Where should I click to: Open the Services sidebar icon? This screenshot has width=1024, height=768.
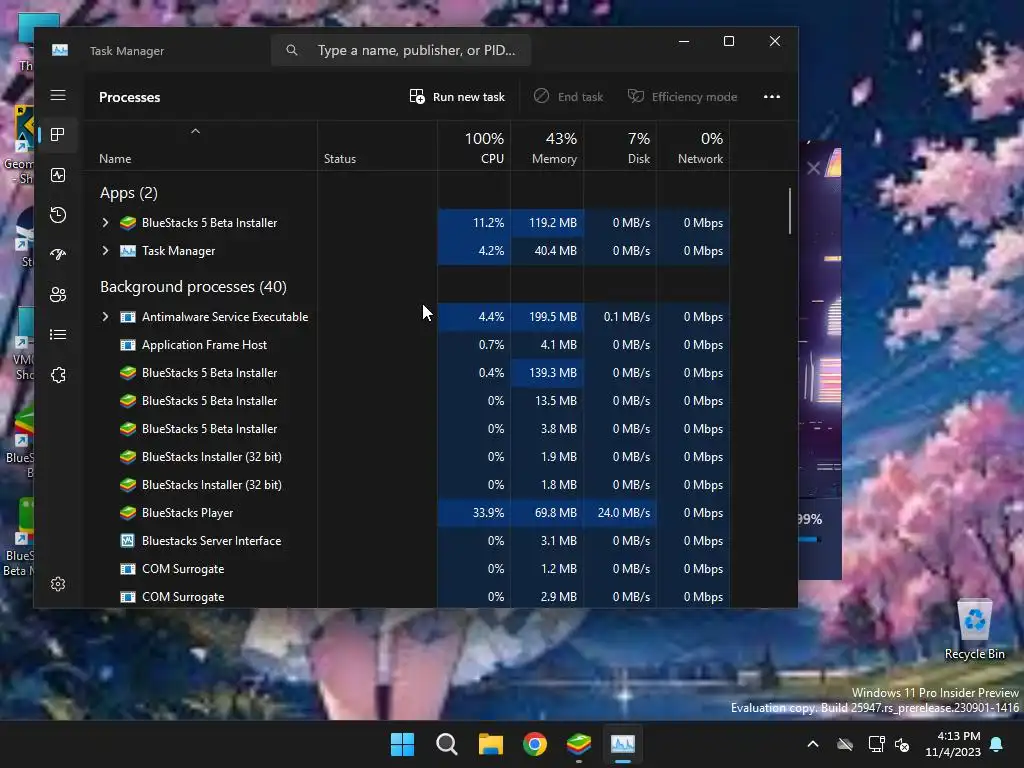point(58,375)
